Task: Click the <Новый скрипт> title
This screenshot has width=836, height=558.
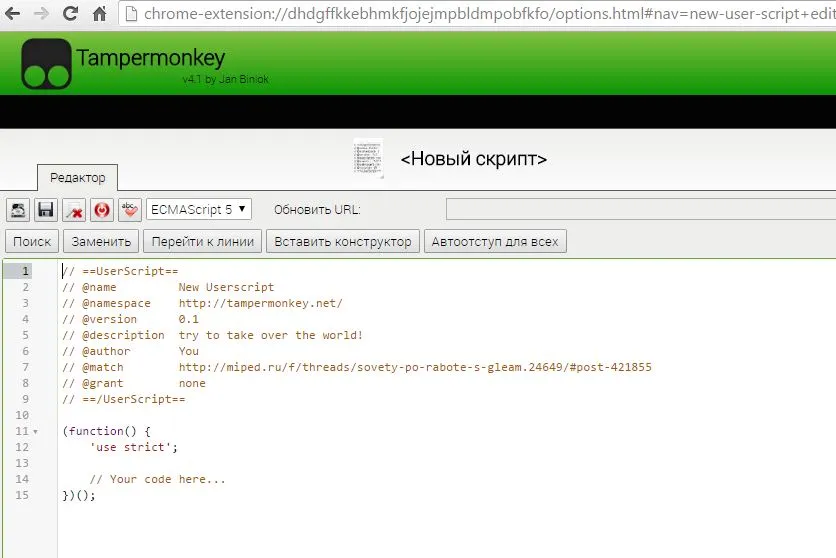Action: tap(473, 159)
